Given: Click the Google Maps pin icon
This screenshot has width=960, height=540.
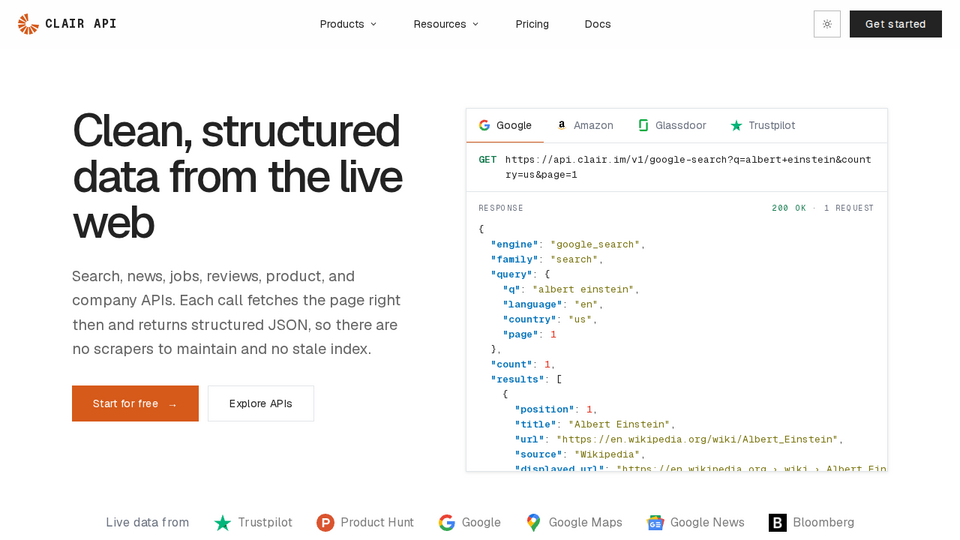Looking at the screenshot, I should [x=533, y=523].
